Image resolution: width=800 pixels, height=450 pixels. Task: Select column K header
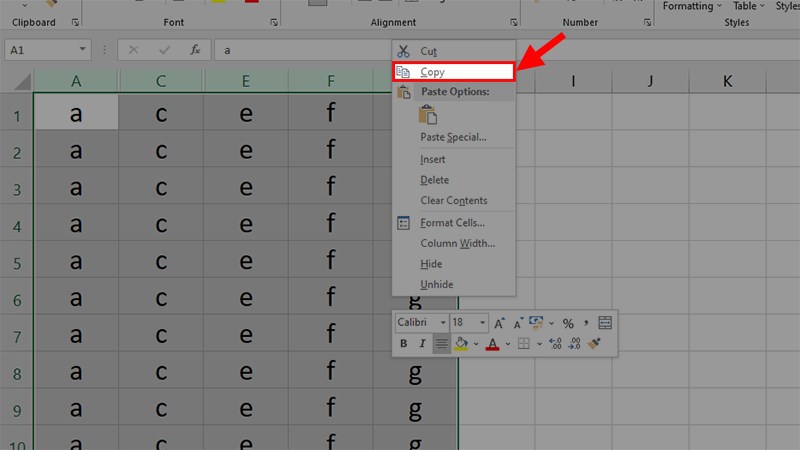(x=728, y=81)
